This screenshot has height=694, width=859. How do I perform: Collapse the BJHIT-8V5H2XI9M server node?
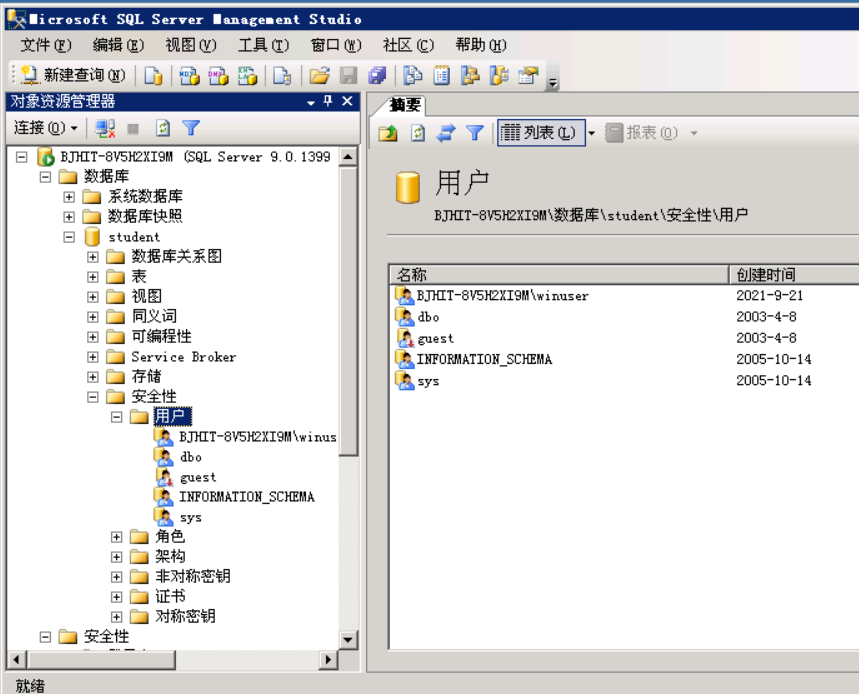tap(21, 157)
